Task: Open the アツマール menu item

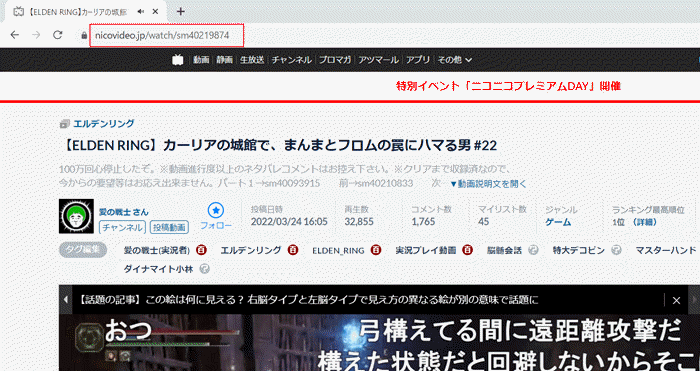Action: click(378, 60)
